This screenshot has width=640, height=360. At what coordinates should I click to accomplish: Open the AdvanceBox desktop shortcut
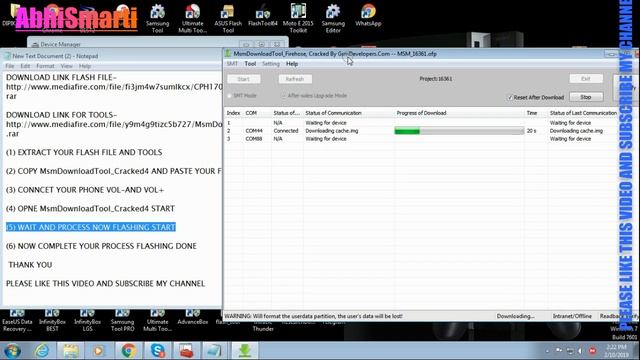click(193, 317)
